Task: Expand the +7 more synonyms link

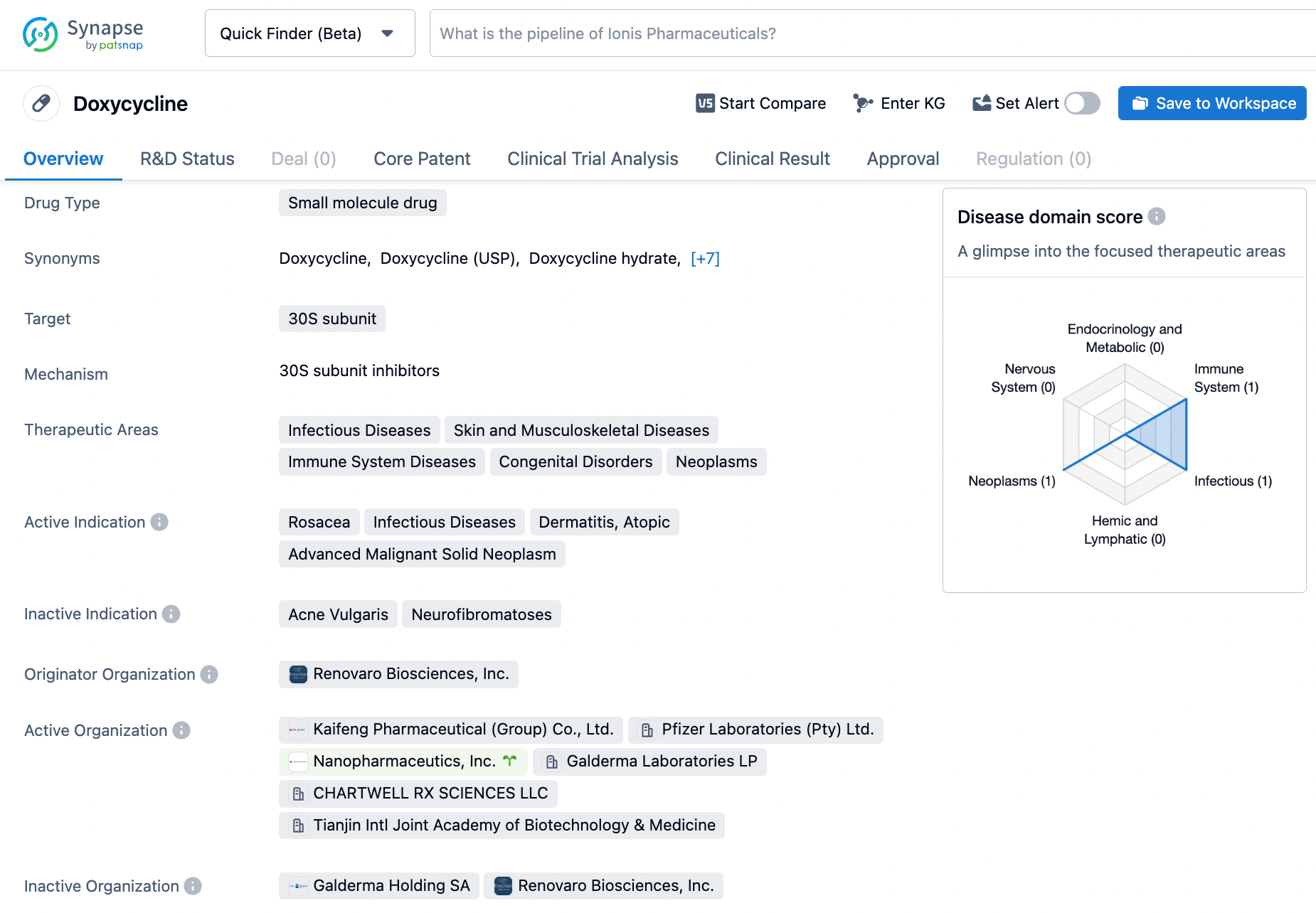Action: pos(705,259)
